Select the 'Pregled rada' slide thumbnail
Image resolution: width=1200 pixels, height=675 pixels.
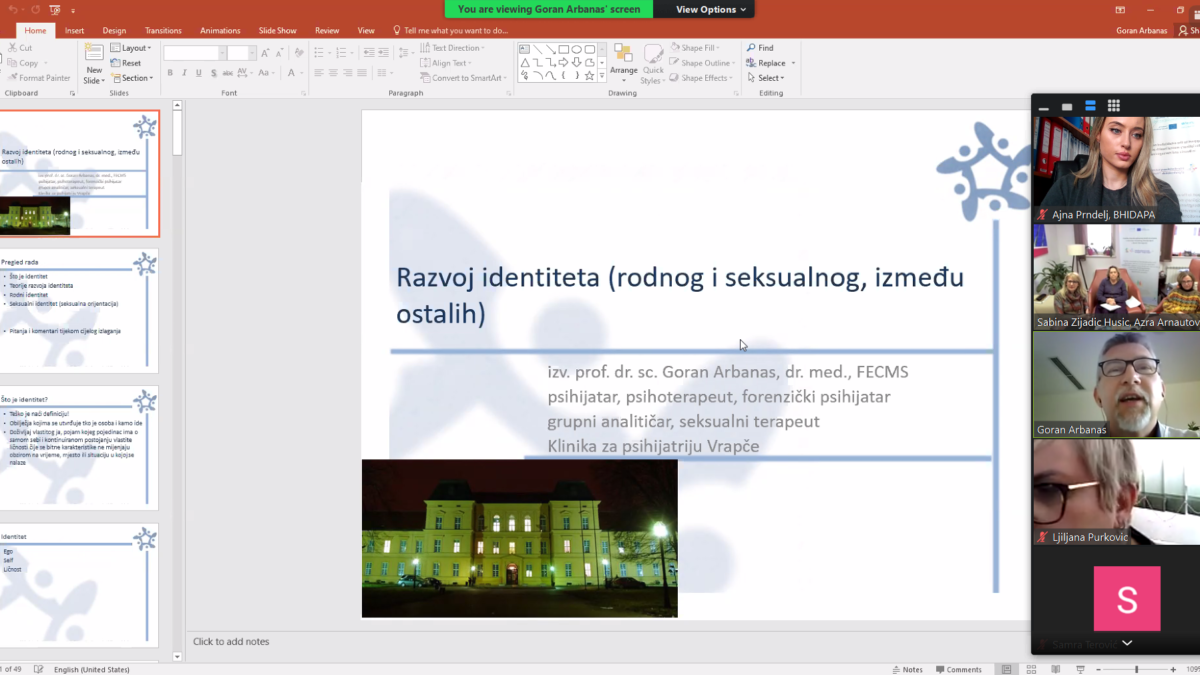click(x=79, y=310)
